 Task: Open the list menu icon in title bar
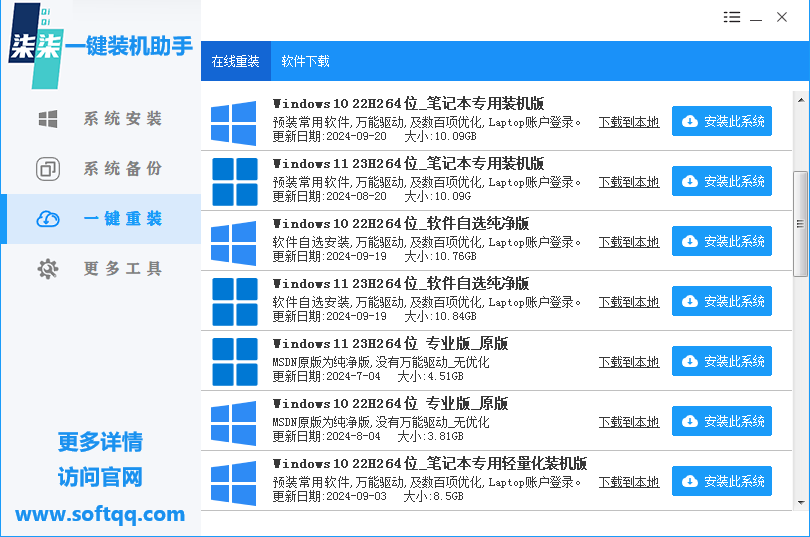click(731, 17)
